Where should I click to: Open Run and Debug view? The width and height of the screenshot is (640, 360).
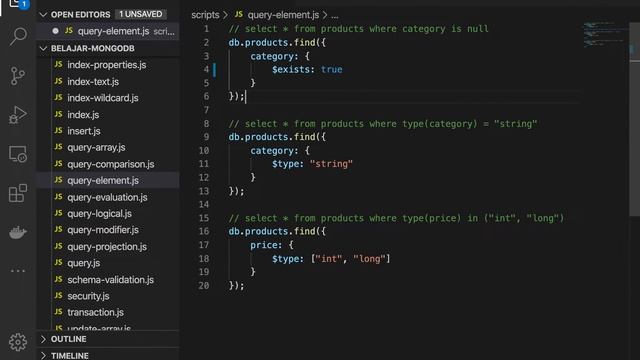pyautogui.click(x=18, y=115)
